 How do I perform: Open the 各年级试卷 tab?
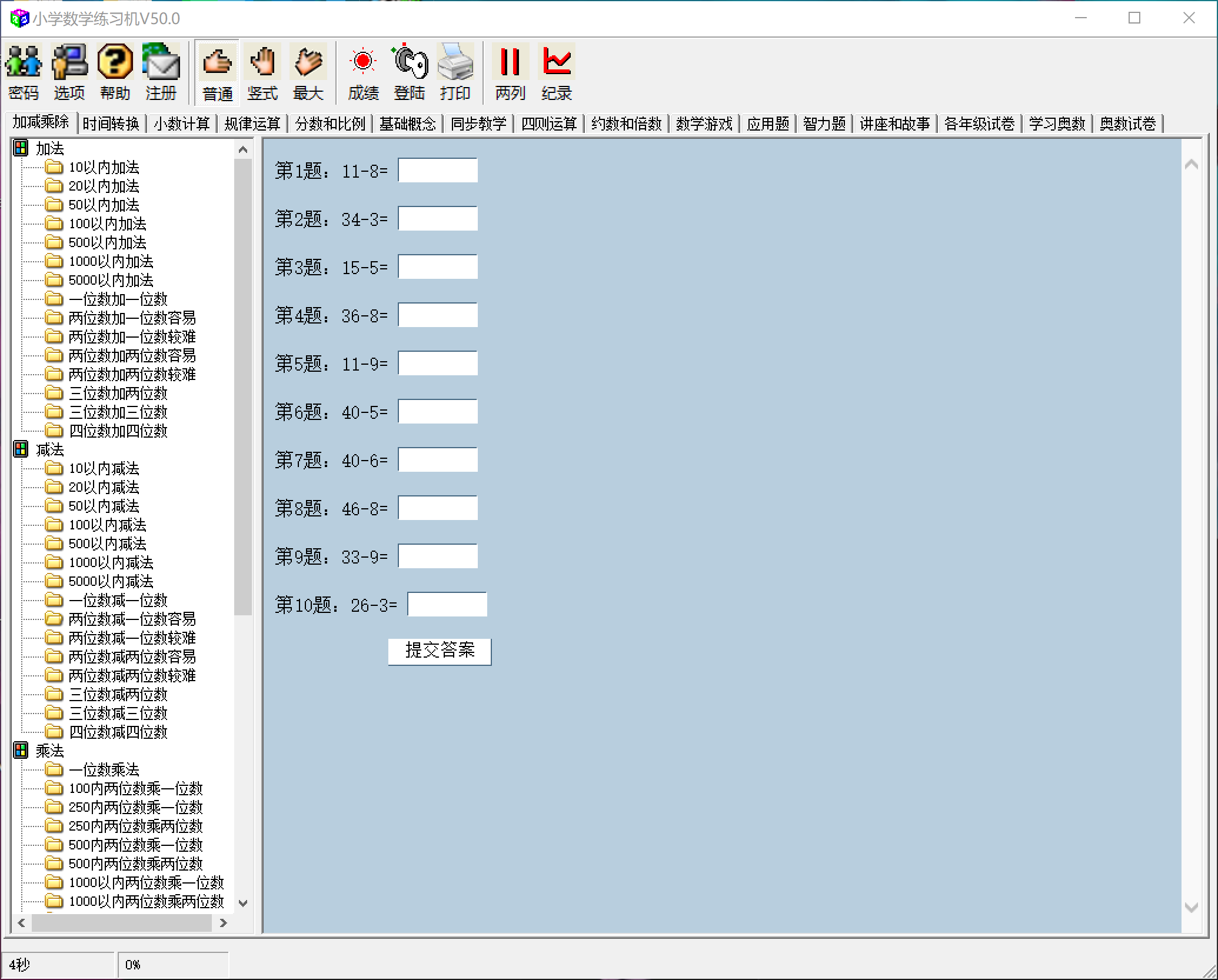coord(980,124)
